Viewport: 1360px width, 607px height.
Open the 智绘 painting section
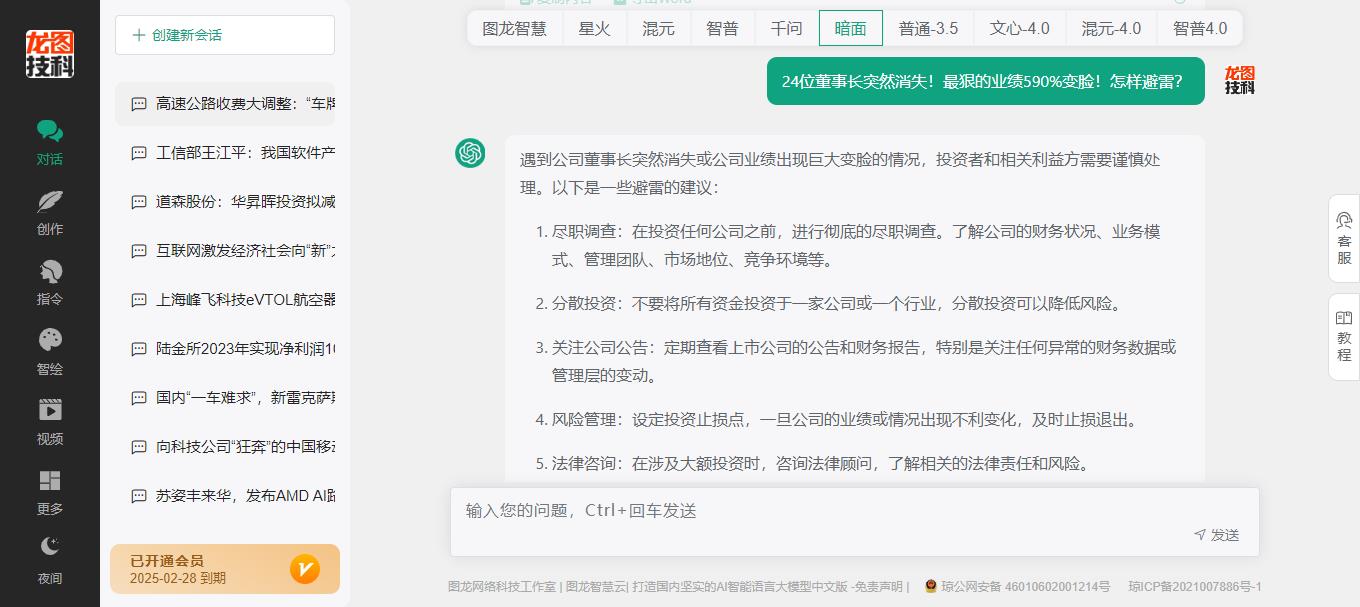[50, 354]
